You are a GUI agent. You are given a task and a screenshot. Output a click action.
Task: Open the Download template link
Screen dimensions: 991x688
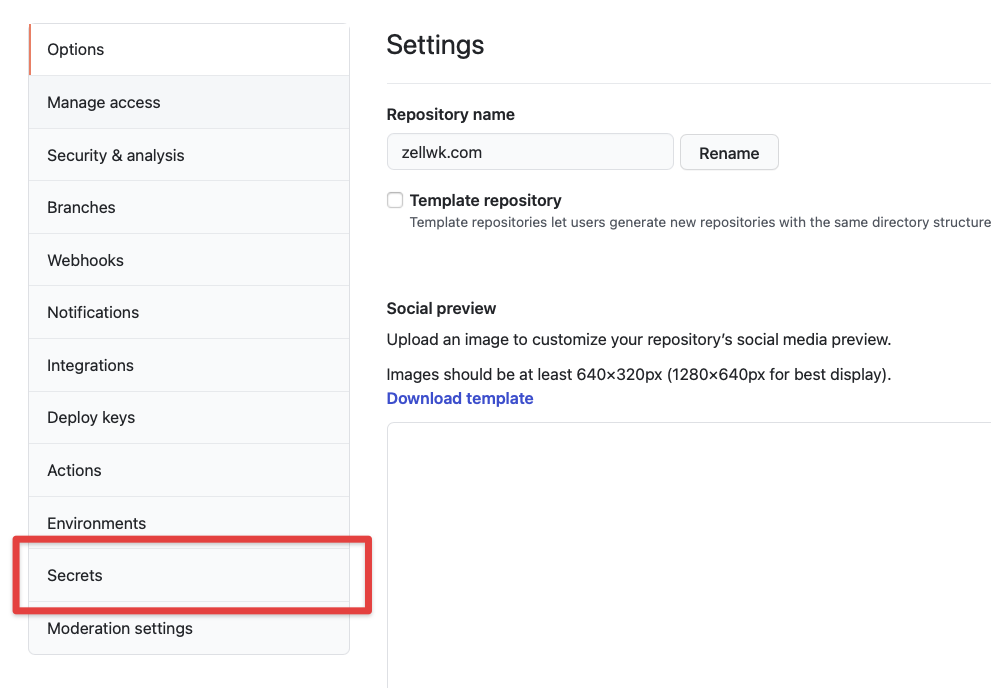pyautogui.click(x=460, y=398)
